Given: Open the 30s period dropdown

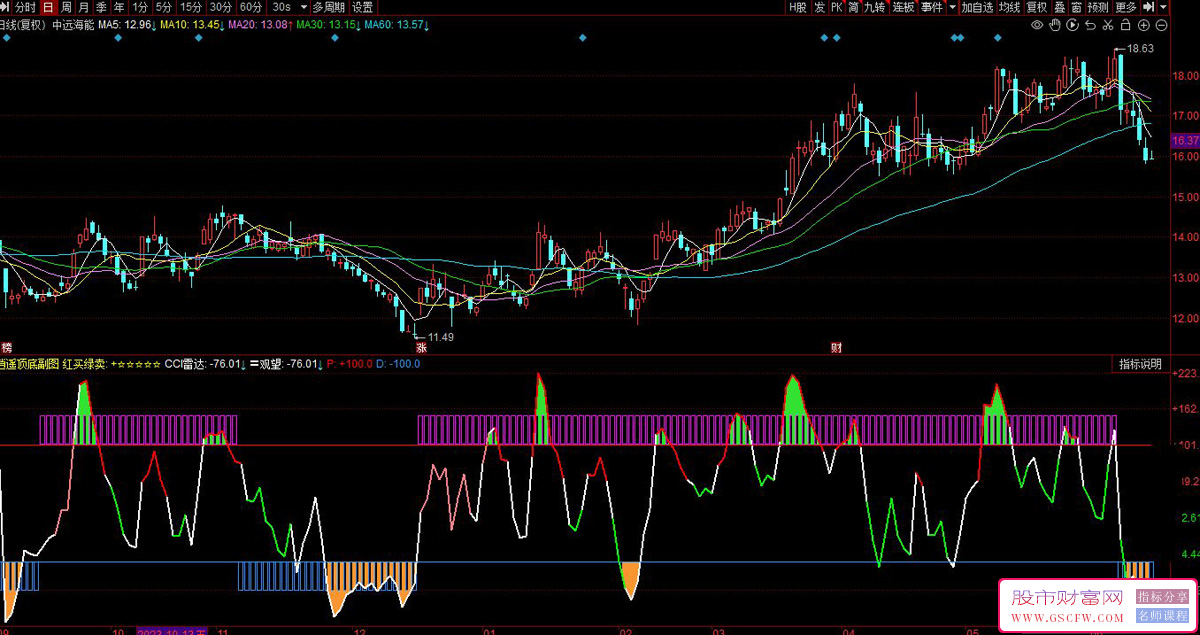Looking at the screenshot, I should [303, 7].
